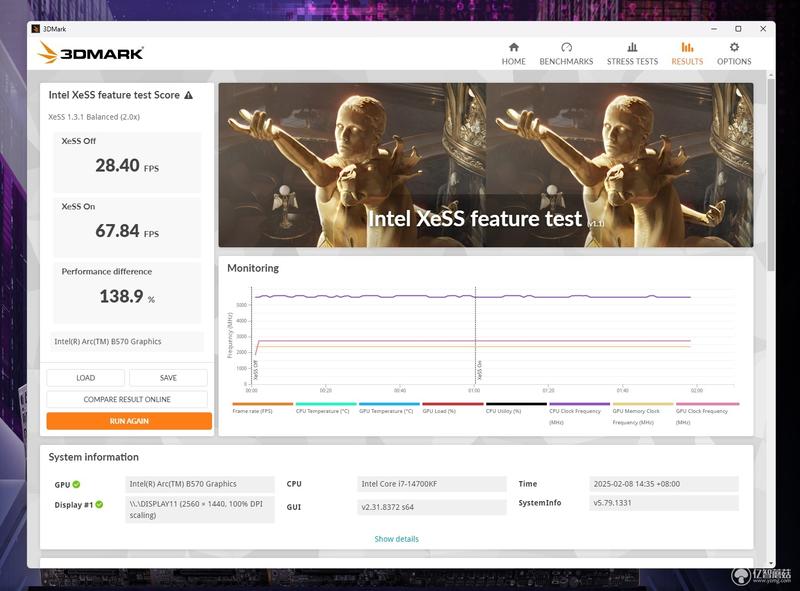
Task: Click the XeSS Off 28.40 FPS value
Action: pos(127,165)
